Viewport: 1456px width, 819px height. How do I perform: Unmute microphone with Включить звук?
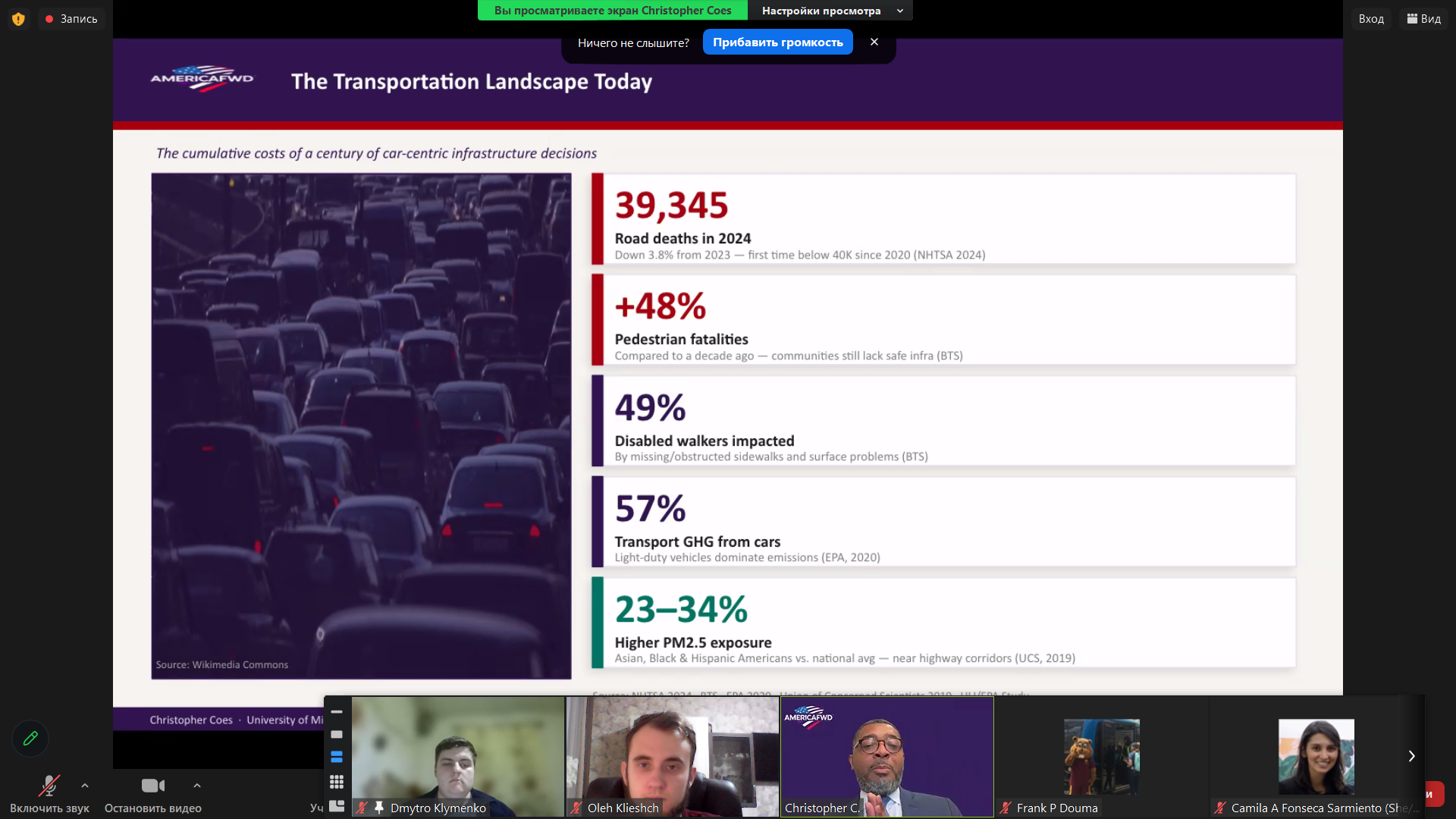49,792
